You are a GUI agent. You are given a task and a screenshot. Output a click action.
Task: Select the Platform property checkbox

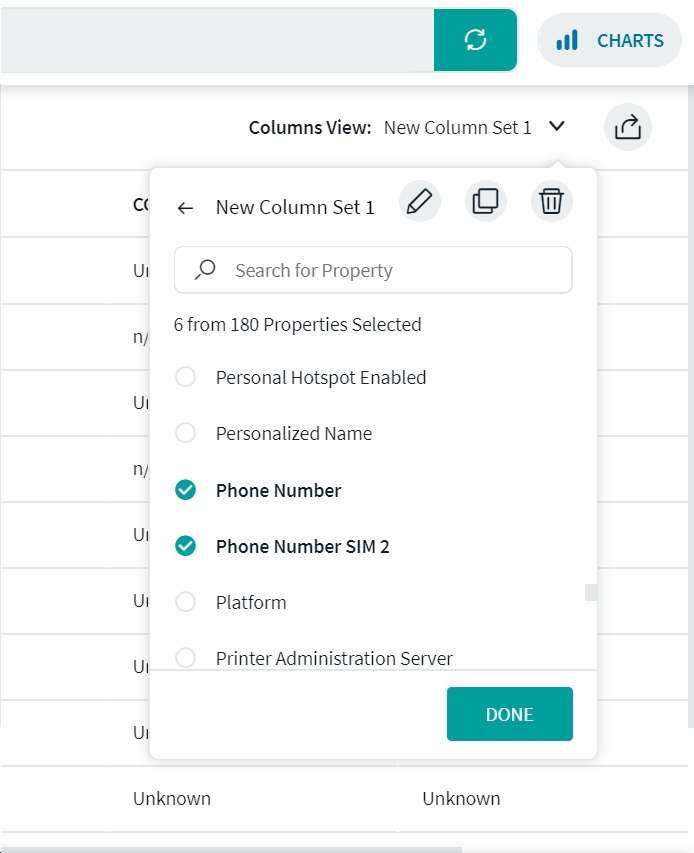[x=185, y=602]
